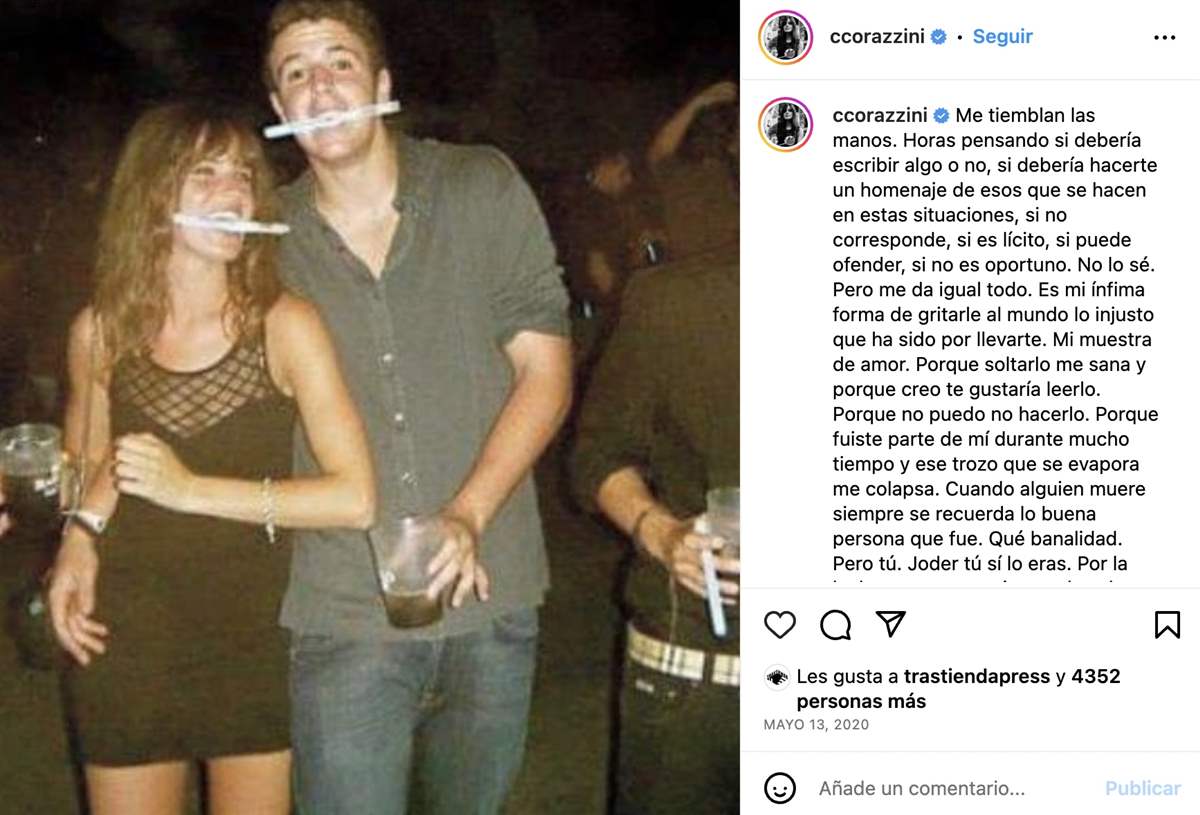Open the ccorazzini username in the caption
Screen dimensions: 1200x815
tap(878, 115)
